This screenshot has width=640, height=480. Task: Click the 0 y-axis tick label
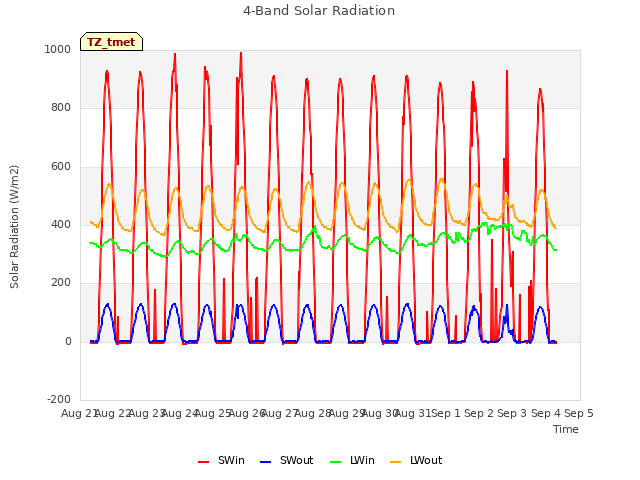coord(68,341)
